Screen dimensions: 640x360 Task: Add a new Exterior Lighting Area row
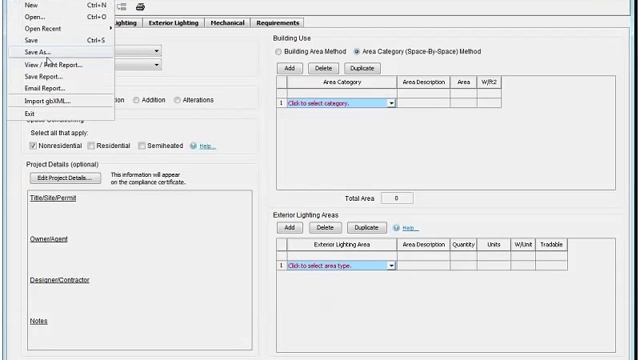click(290, 228)
